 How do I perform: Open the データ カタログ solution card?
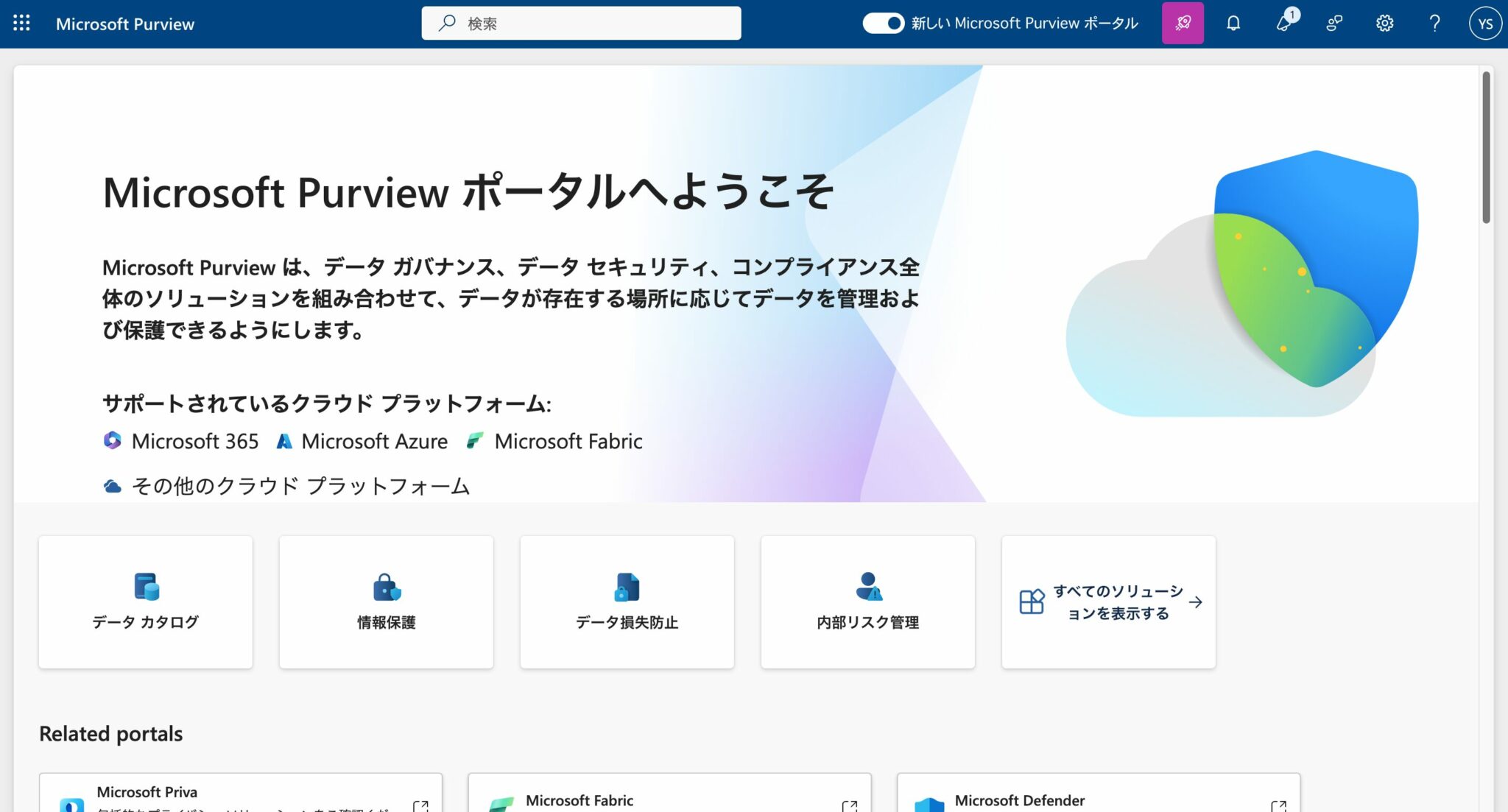coord(146,601)
